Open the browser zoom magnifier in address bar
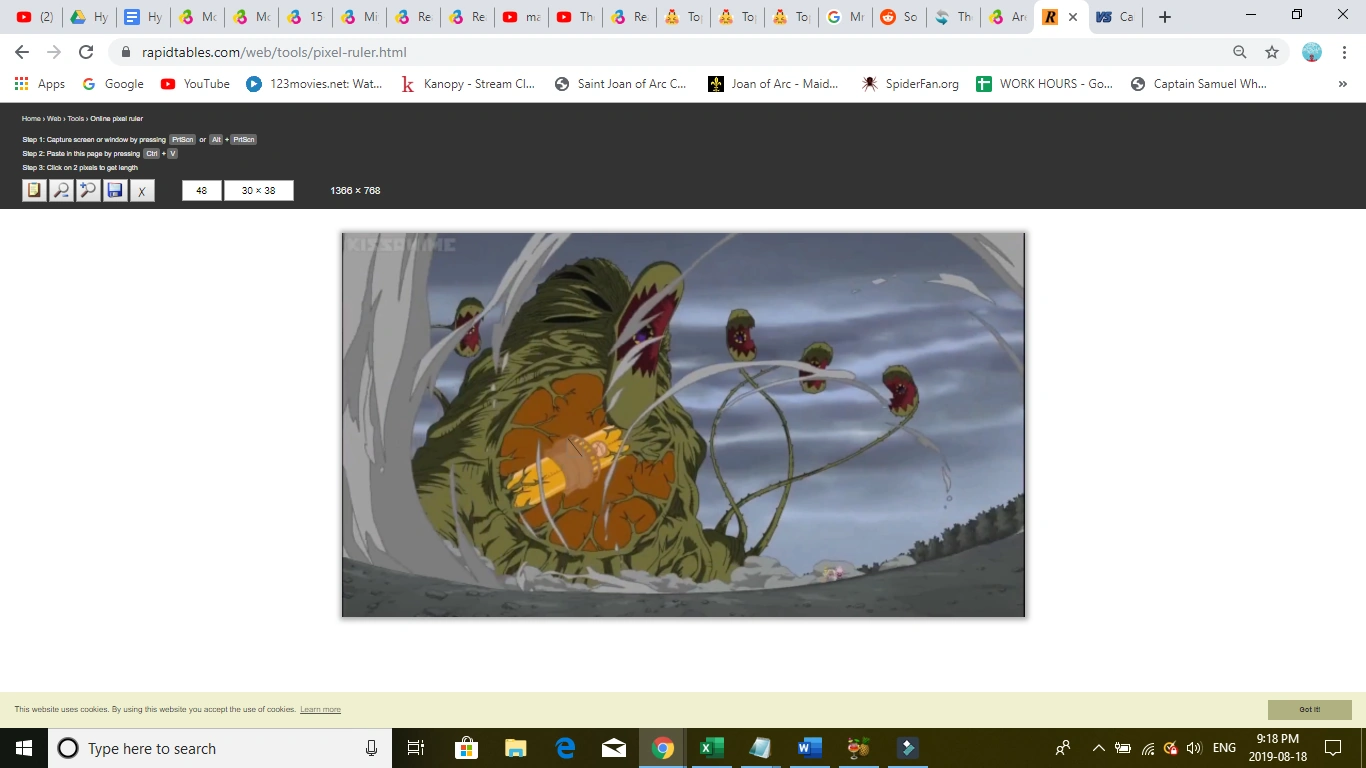 [1240, 52]
